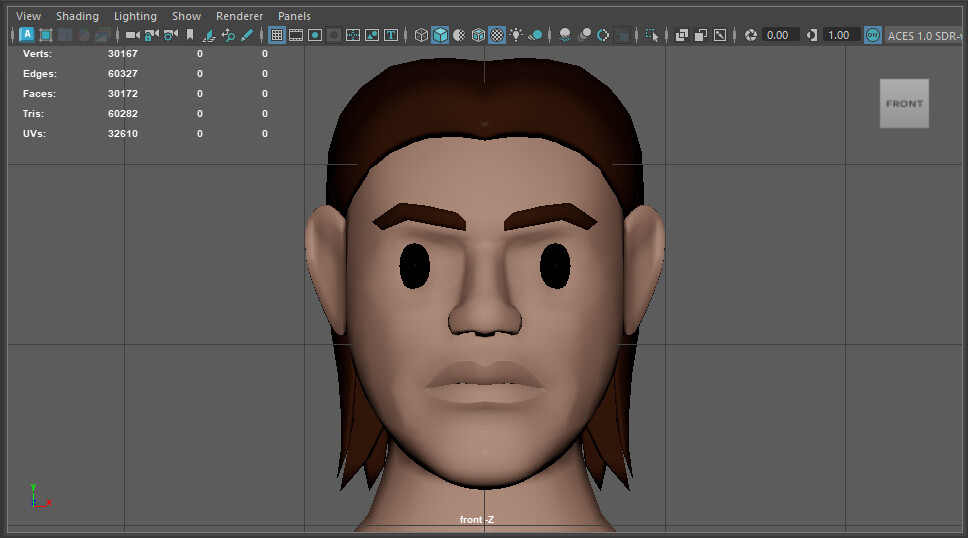Select Smooth Shade All display

(x=440, y=35)
